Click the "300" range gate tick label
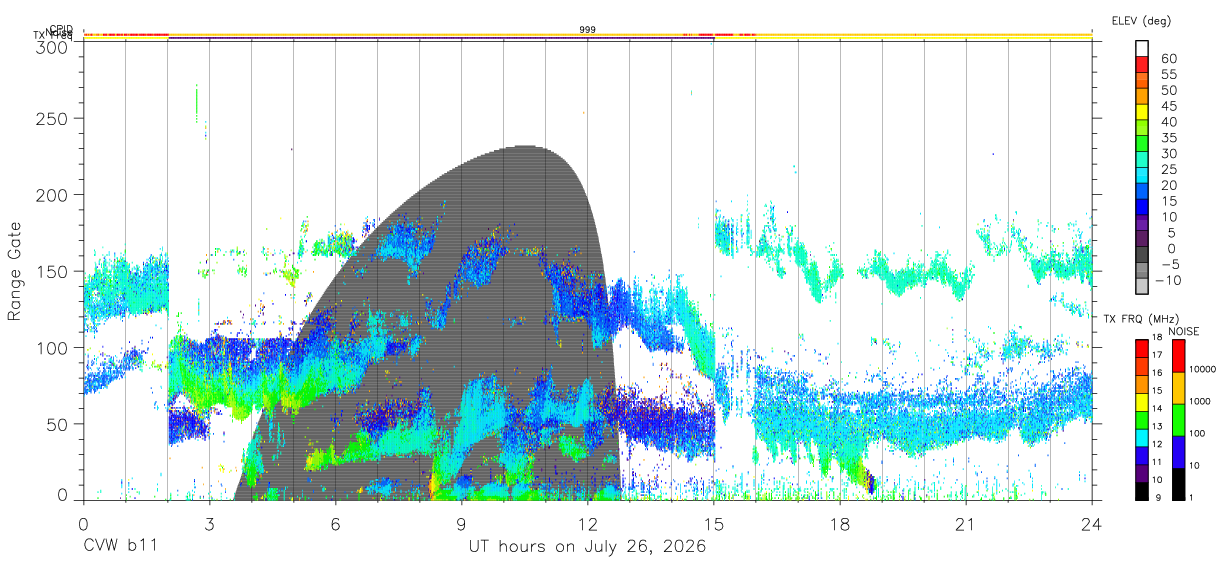Image resolution: width=1228 pixels, height=567 pixels. [x=52, y=46]
